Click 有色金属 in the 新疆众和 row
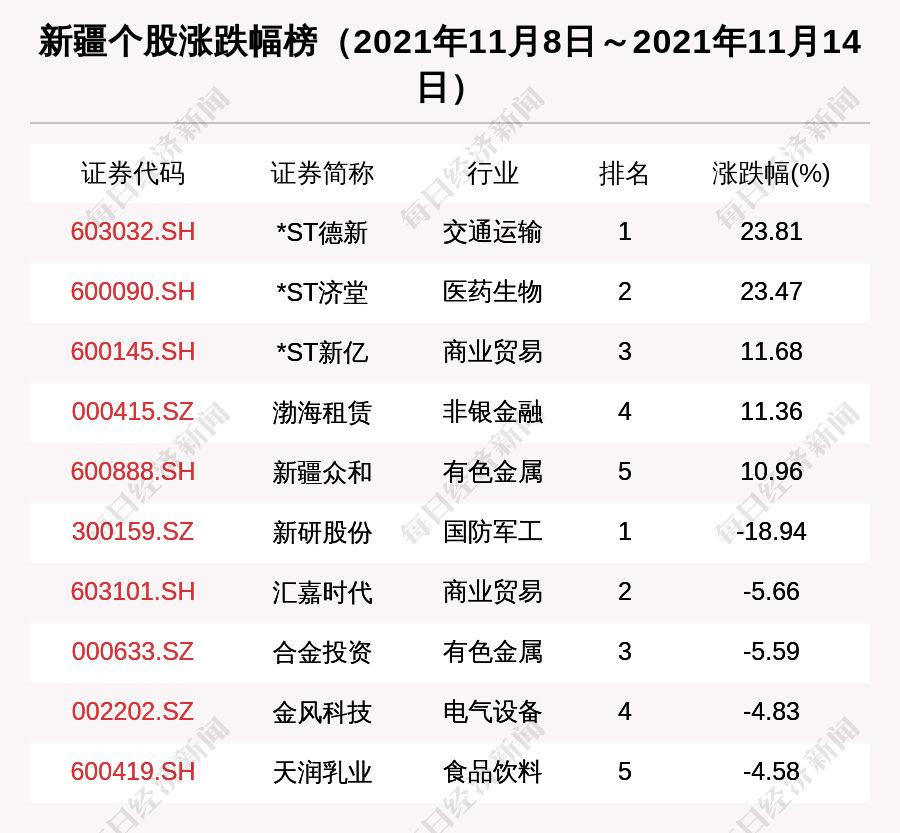The height and width of the screenshot is (833, 900). (x=492, y=472)
